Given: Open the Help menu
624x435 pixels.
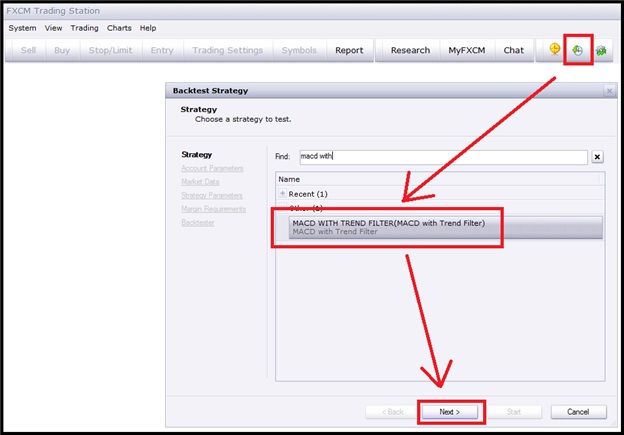Looking at the screenshot, I should tap(148, 28).
